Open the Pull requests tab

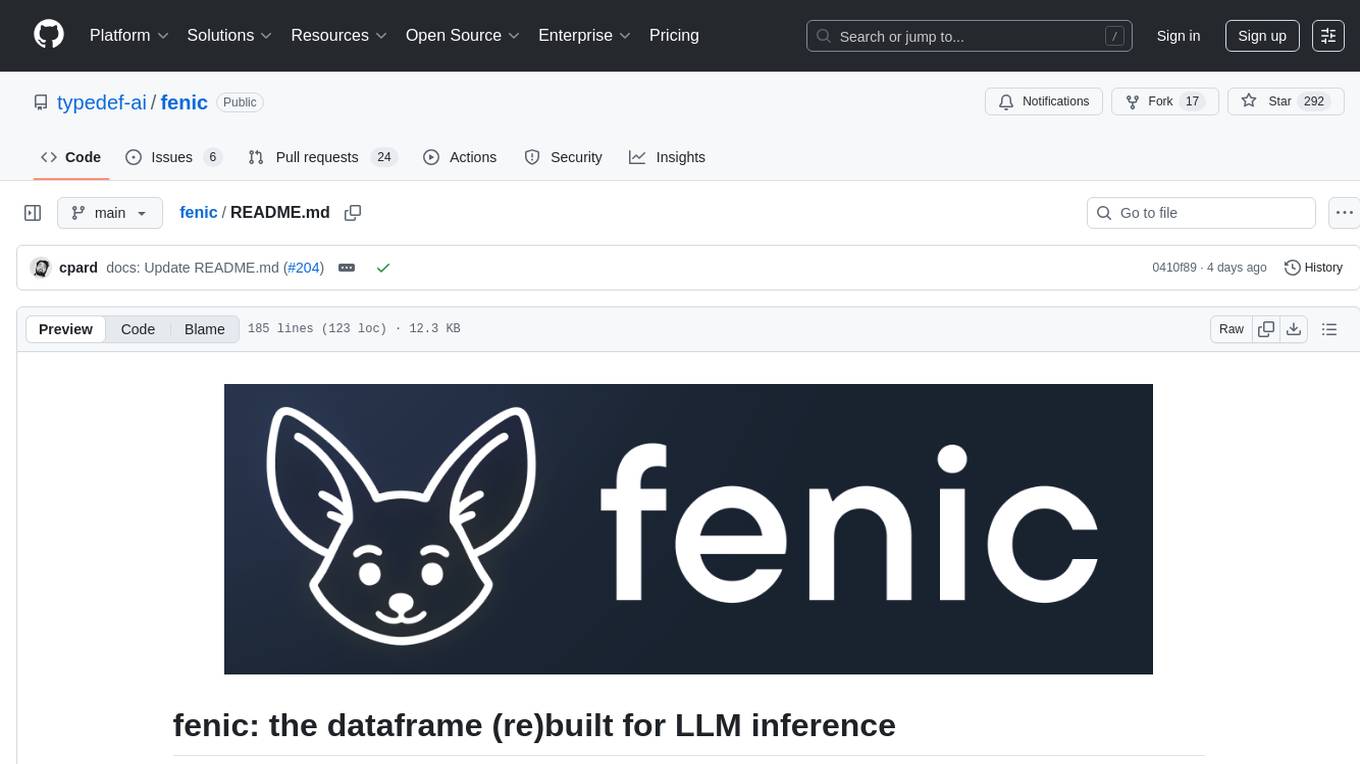tap(322, 157)
